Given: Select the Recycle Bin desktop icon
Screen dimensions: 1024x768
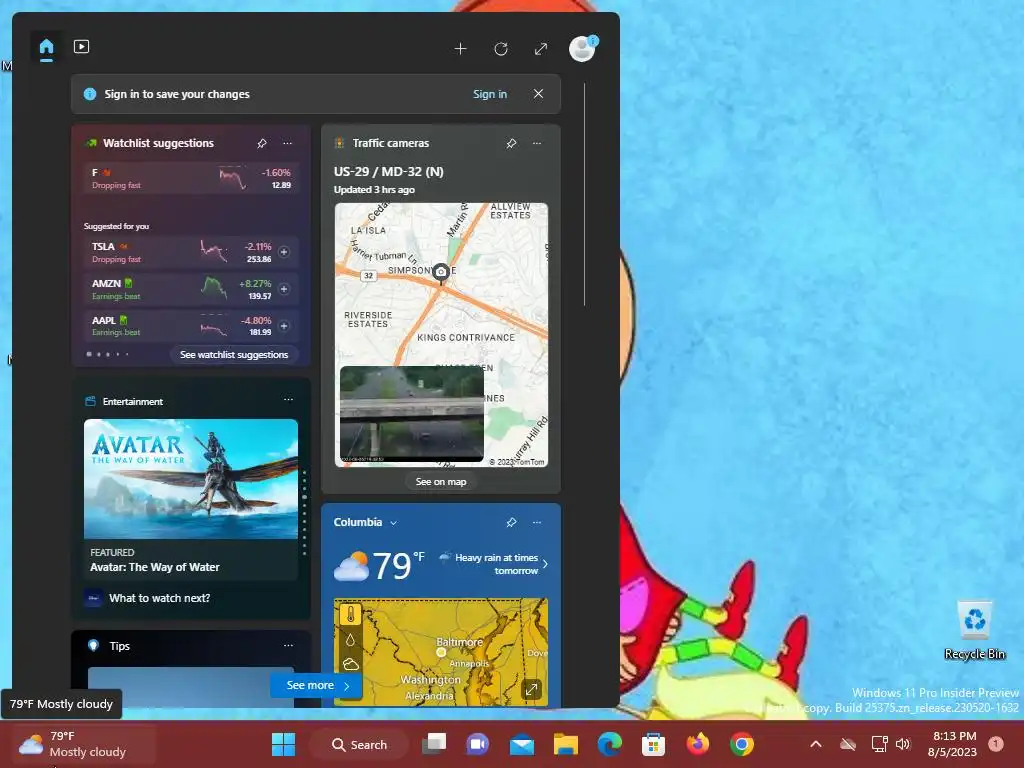Looking at the screenshot, I should tap(974, 631).
